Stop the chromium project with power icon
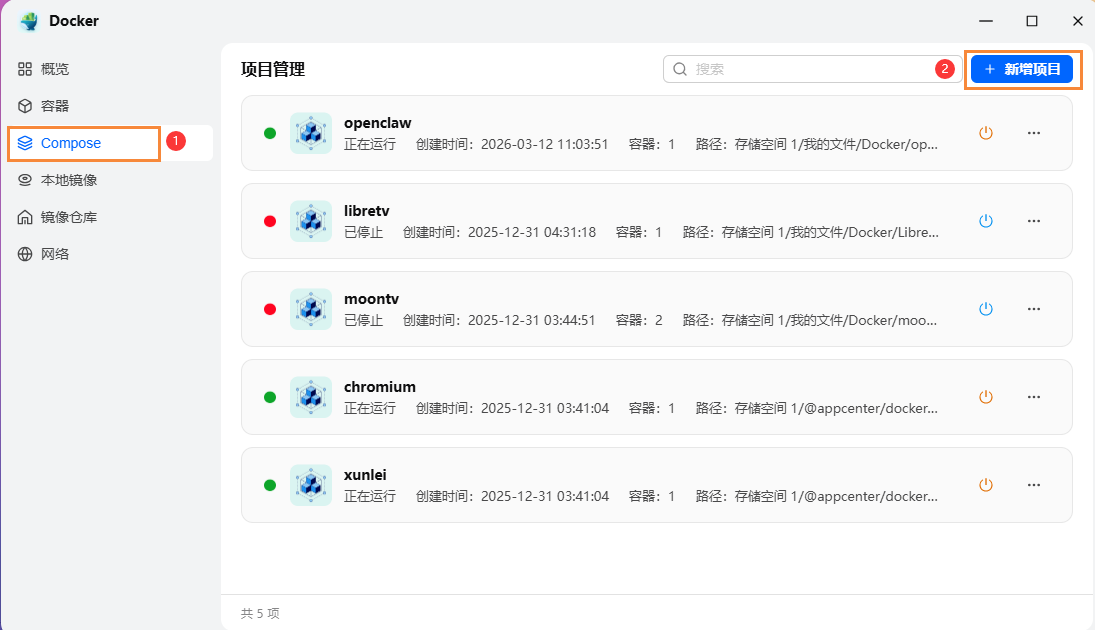Image resolution: width=1095 pixels, height=630 pixels. tap(985, 397)
